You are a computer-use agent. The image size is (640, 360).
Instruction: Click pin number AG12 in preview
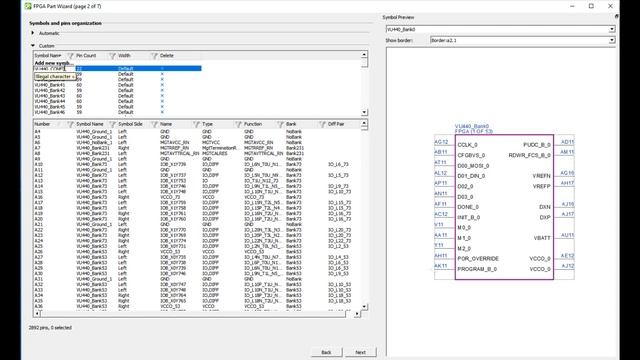(x=441, y=142)
